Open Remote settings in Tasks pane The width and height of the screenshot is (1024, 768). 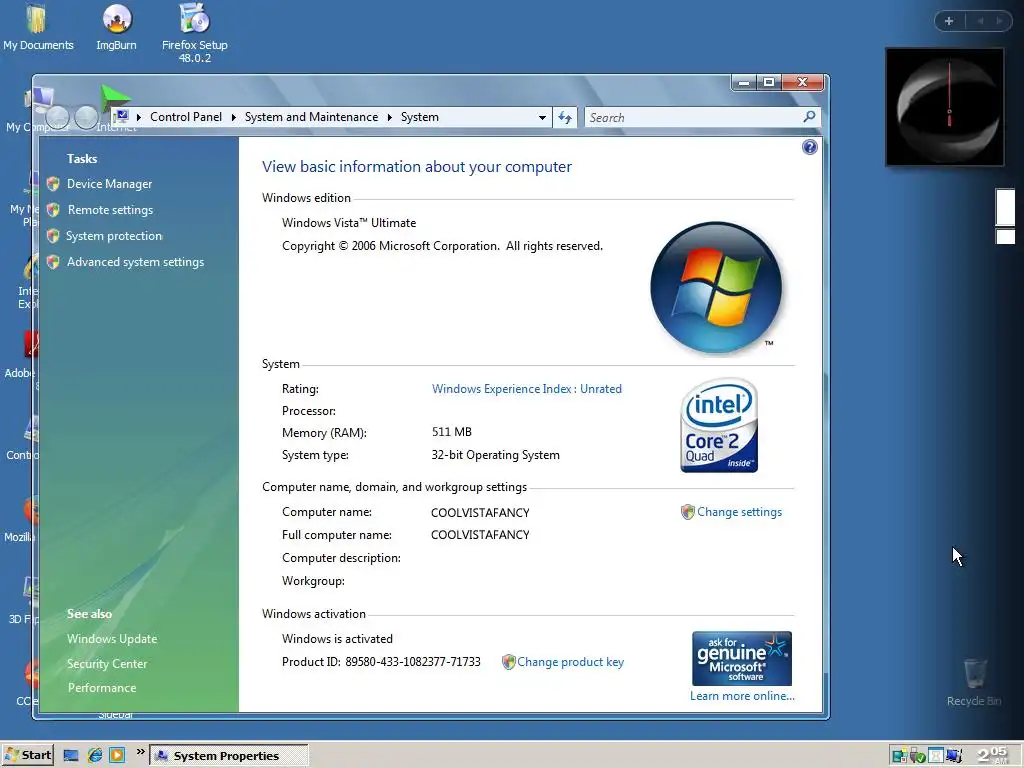point(110,210)
